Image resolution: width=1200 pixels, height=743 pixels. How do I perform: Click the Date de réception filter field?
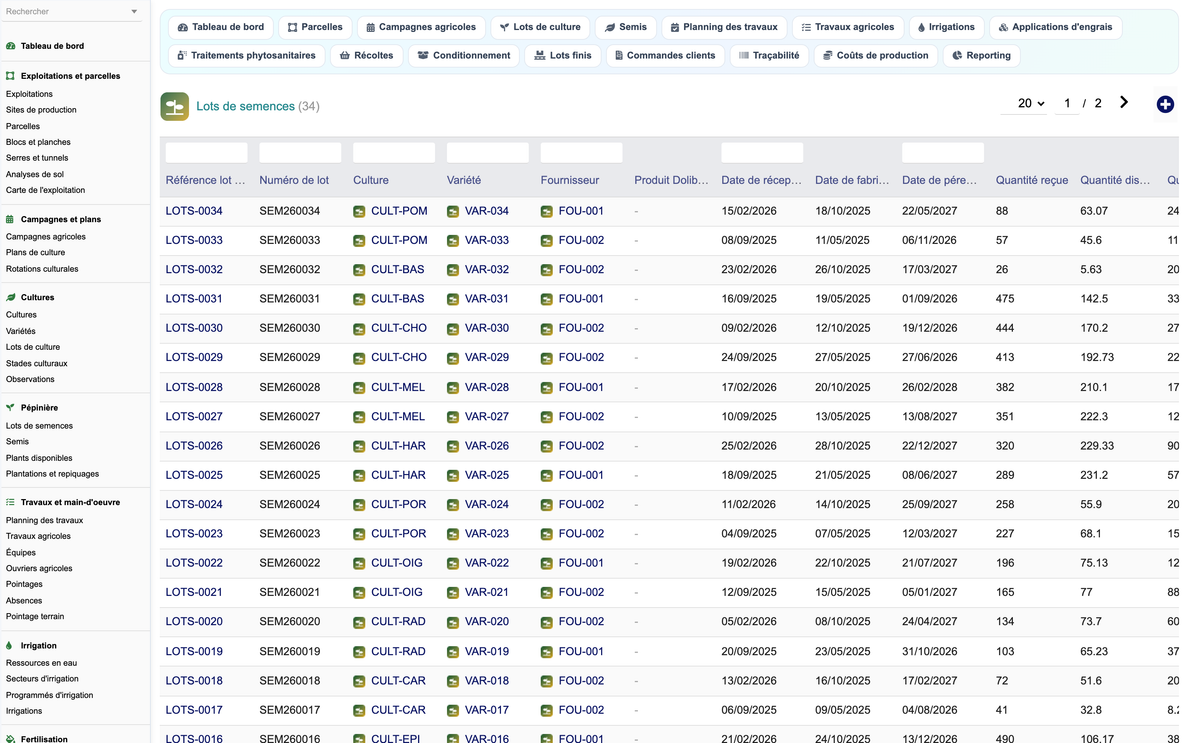(762, 153)
